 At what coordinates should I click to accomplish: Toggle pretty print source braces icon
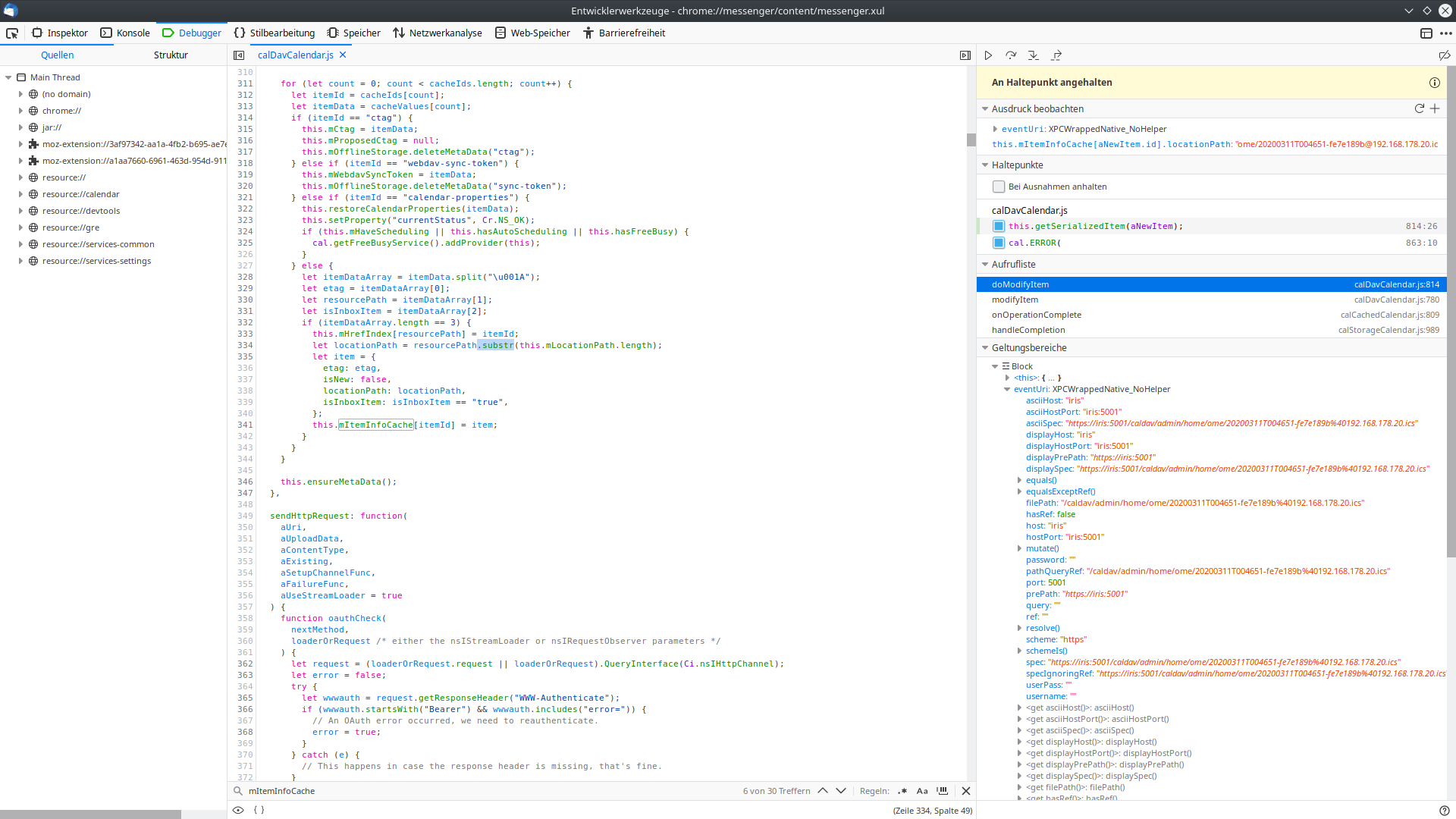click(259, 810)
